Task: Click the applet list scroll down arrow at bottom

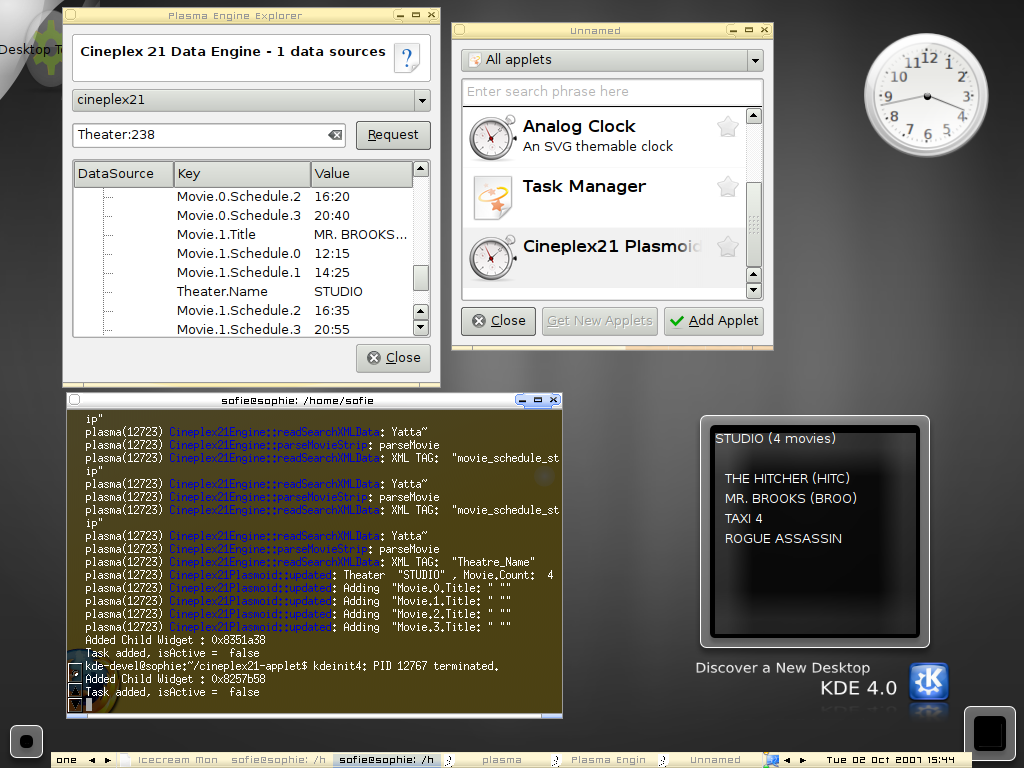Action: (754, 290)
